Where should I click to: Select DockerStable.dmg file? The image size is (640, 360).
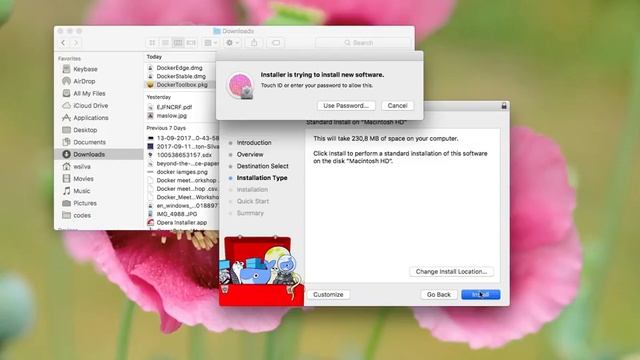pyautogui.click(x=181, y=76)
